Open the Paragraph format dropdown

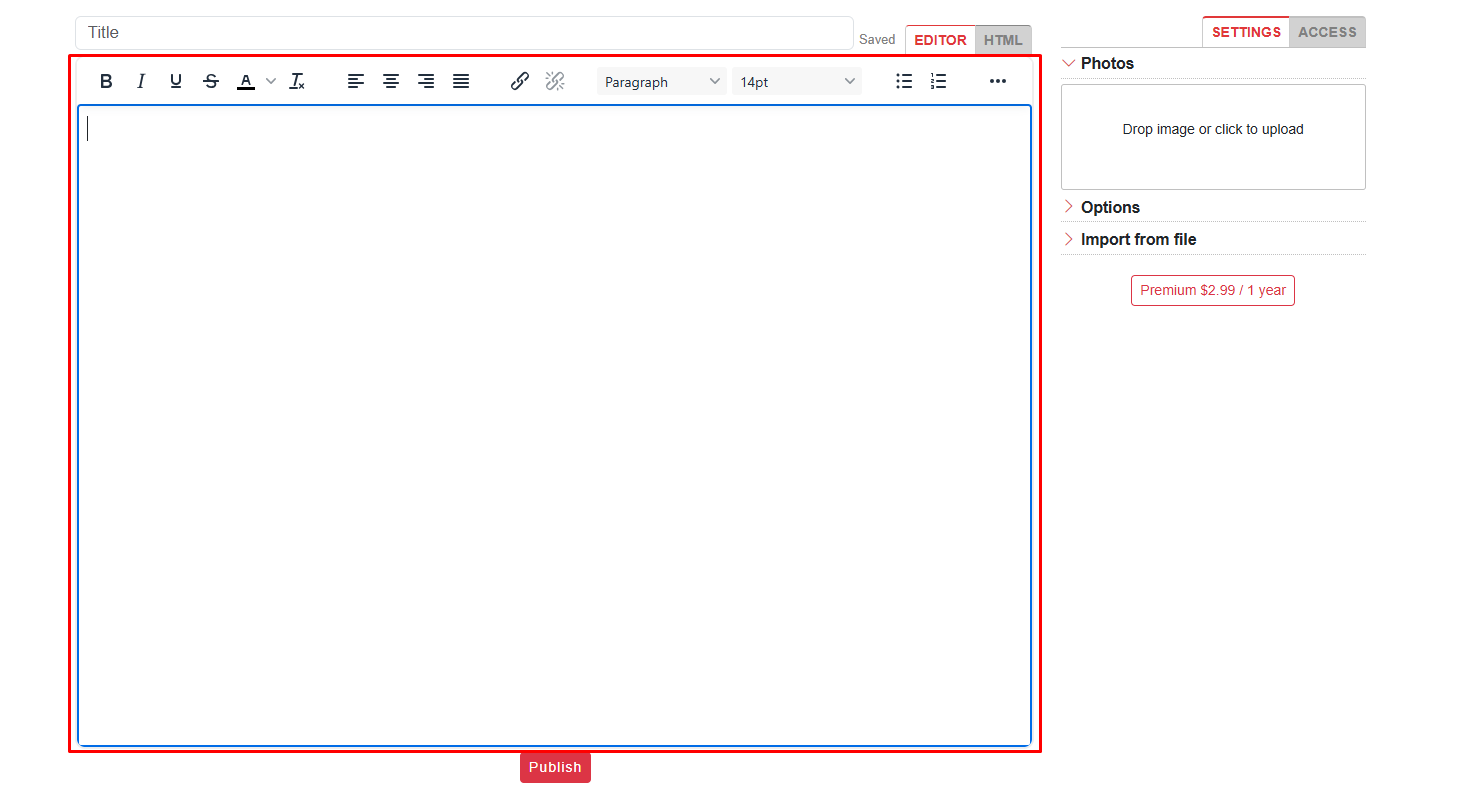(662, 82)
